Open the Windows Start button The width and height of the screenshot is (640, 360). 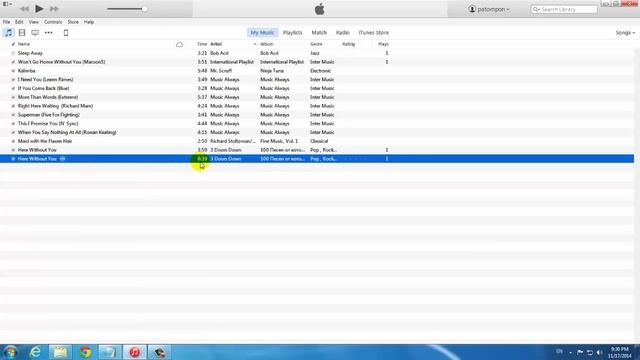coord(10,352)
